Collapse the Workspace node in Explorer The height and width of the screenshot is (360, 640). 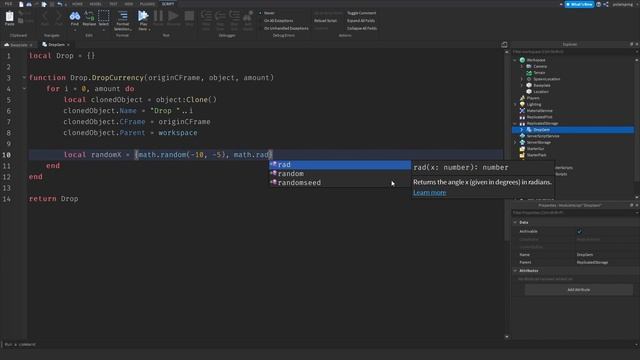[x=515, y=60]
